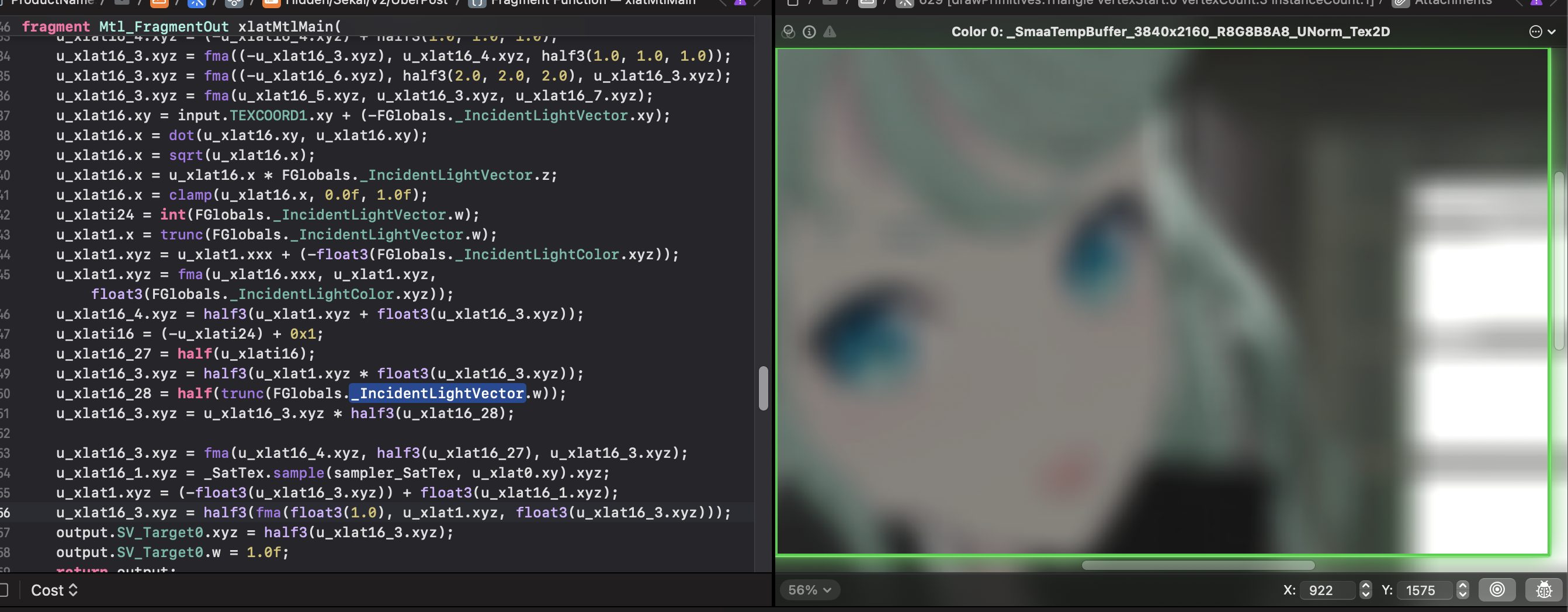
Task: Click the pixel target crosshair button
Action: pos(1497,589)
